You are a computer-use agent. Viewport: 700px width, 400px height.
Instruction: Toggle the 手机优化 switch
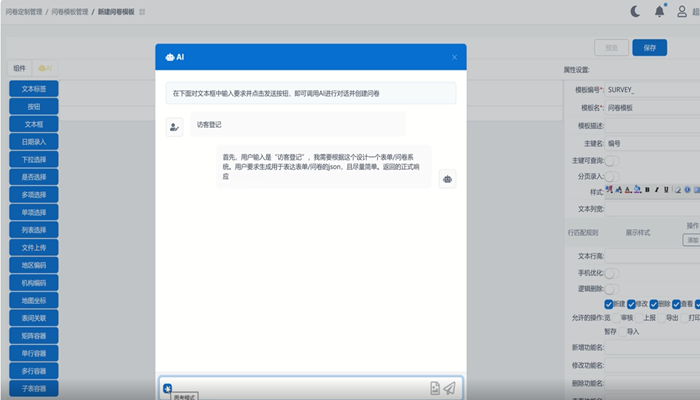point(612,273)
